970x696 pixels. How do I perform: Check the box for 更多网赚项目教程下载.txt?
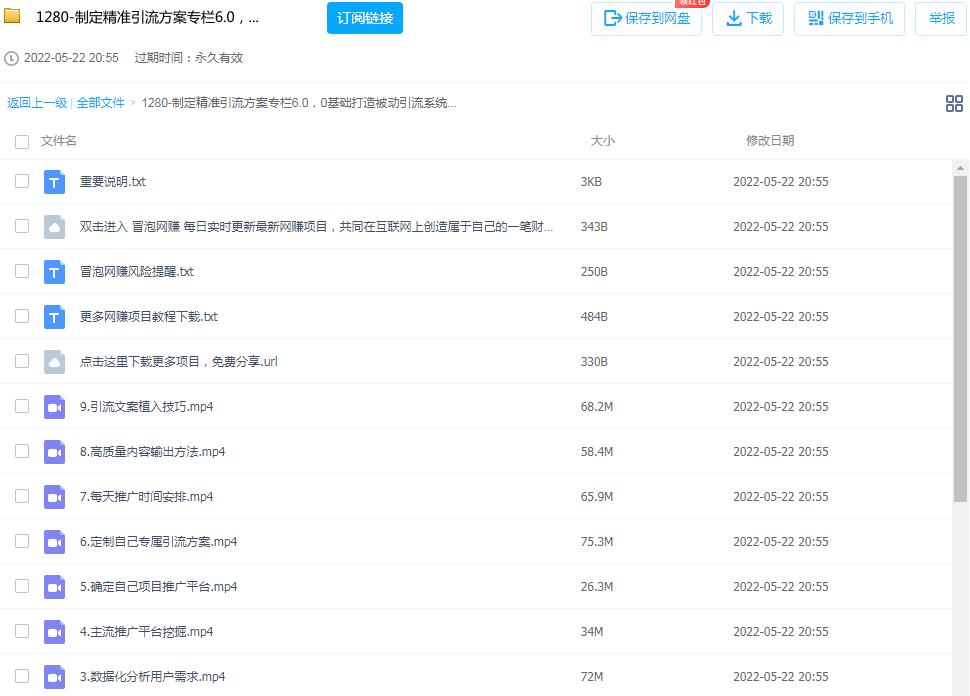(x=22, y=316)
